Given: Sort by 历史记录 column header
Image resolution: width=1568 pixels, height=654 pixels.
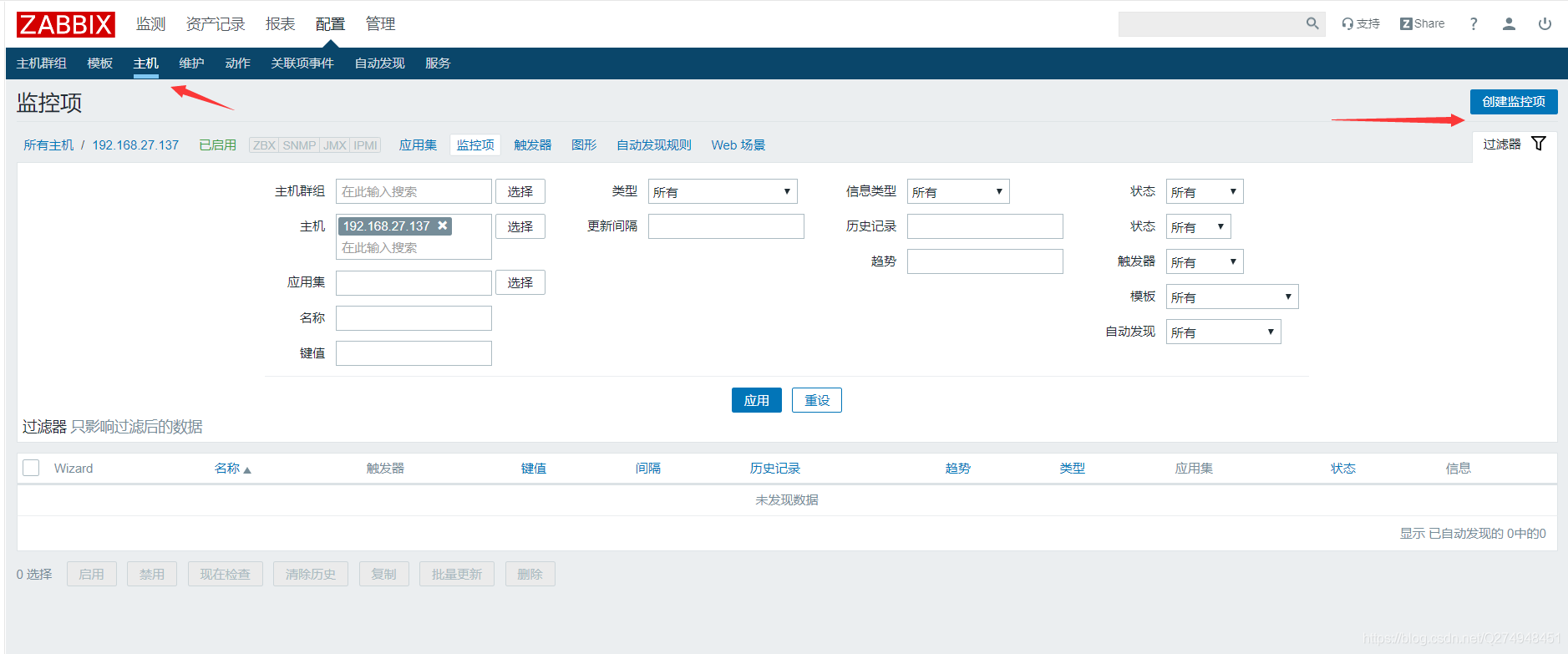Looking at the screenshot, I should click(775, 469).
